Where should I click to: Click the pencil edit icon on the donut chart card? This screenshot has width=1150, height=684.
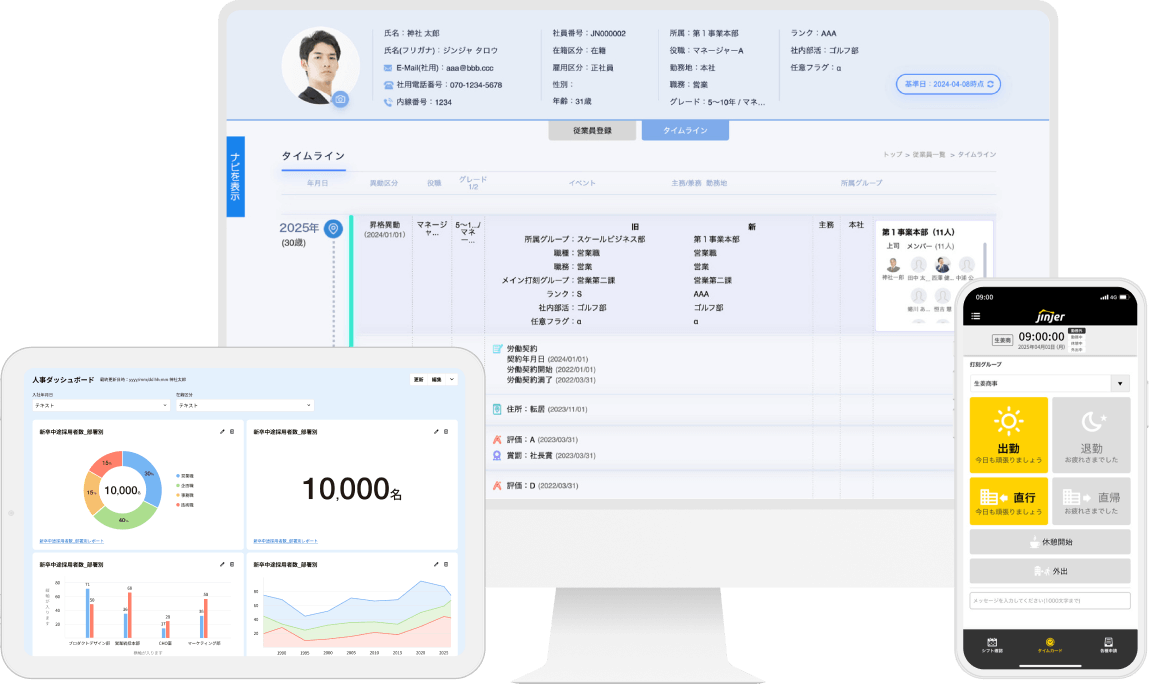tap(221, 431)
